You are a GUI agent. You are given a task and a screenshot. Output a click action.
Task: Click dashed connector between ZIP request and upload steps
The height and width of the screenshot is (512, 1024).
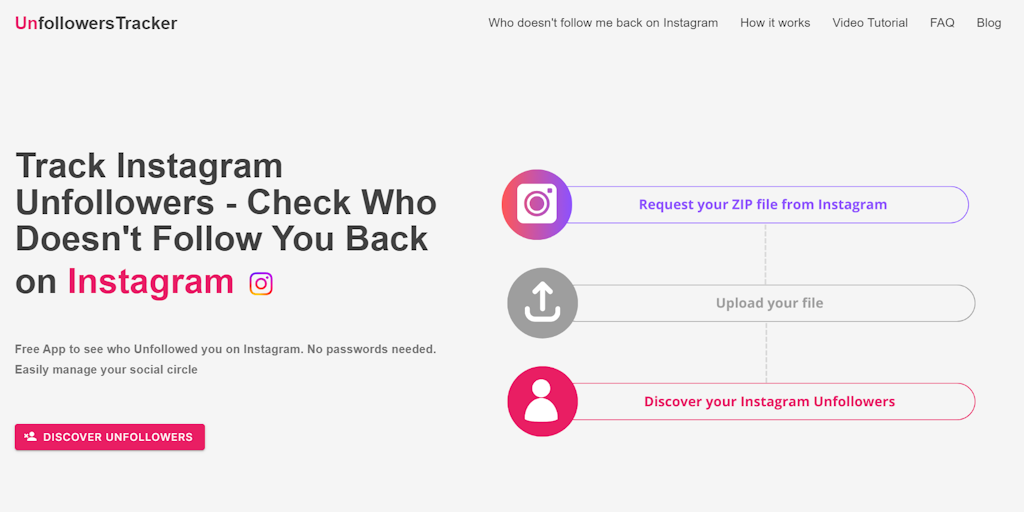pos(766,254)
